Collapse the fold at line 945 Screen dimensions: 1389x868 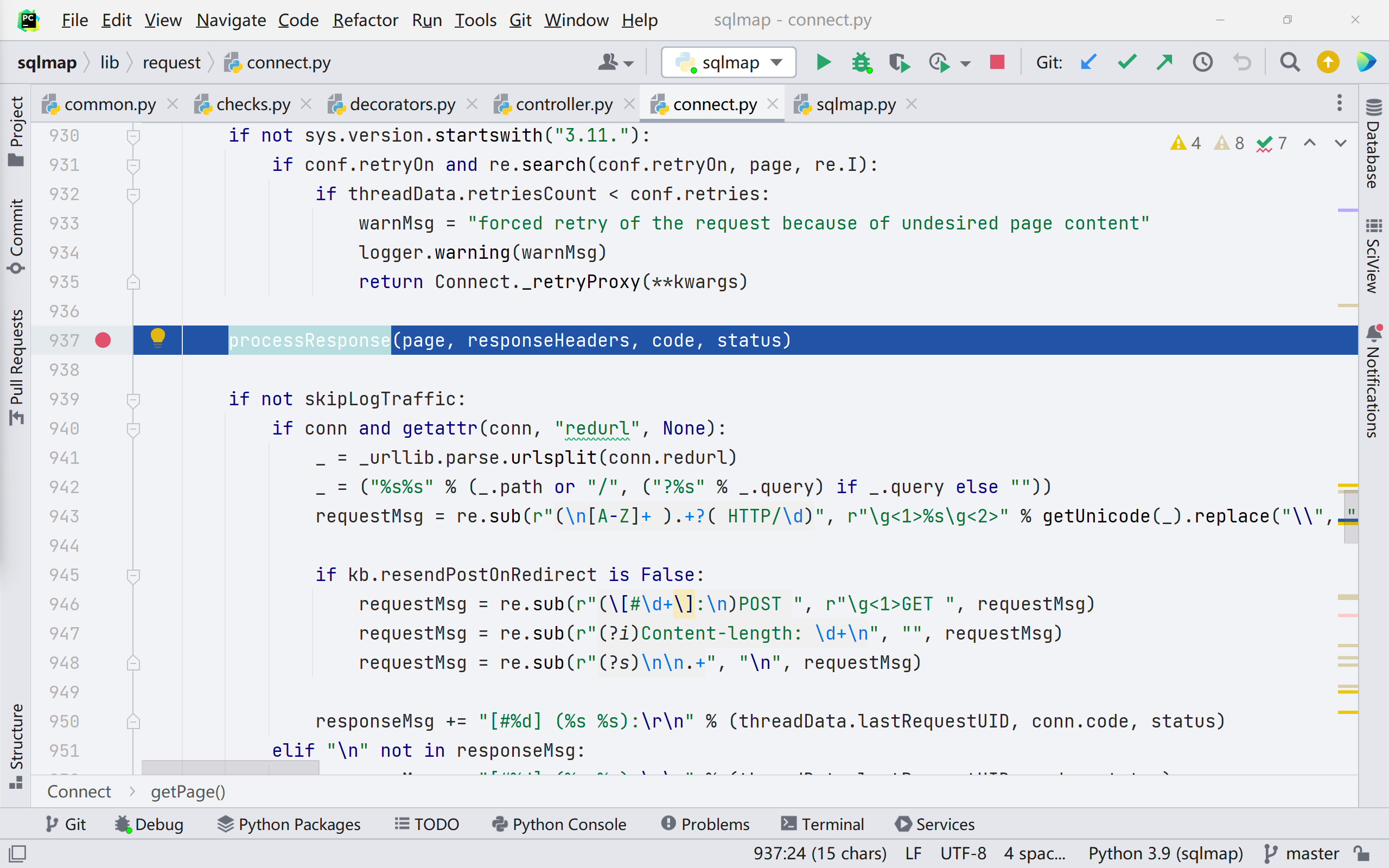tap(133, 576)
